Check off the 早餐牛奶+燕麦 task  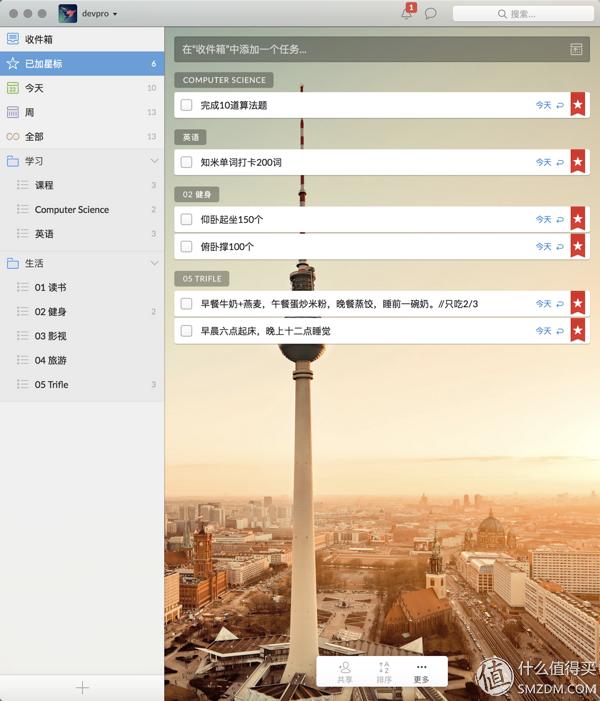pos(186,304)
